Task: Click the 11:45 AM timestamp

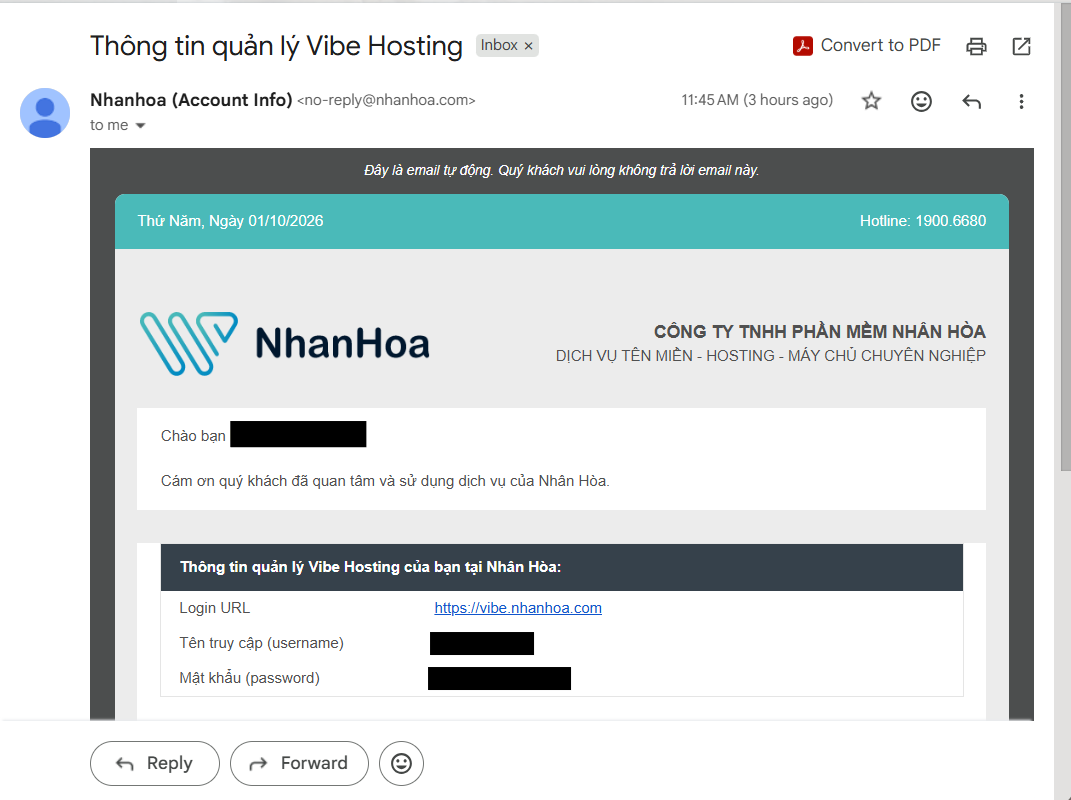Action: tap(757, 100)
